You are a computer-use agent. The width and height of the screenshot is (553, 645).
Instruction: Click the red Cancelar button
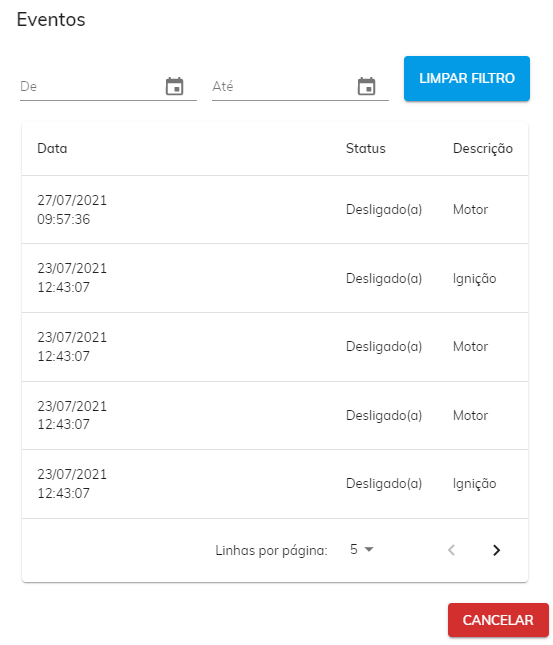tap(498, 620)
